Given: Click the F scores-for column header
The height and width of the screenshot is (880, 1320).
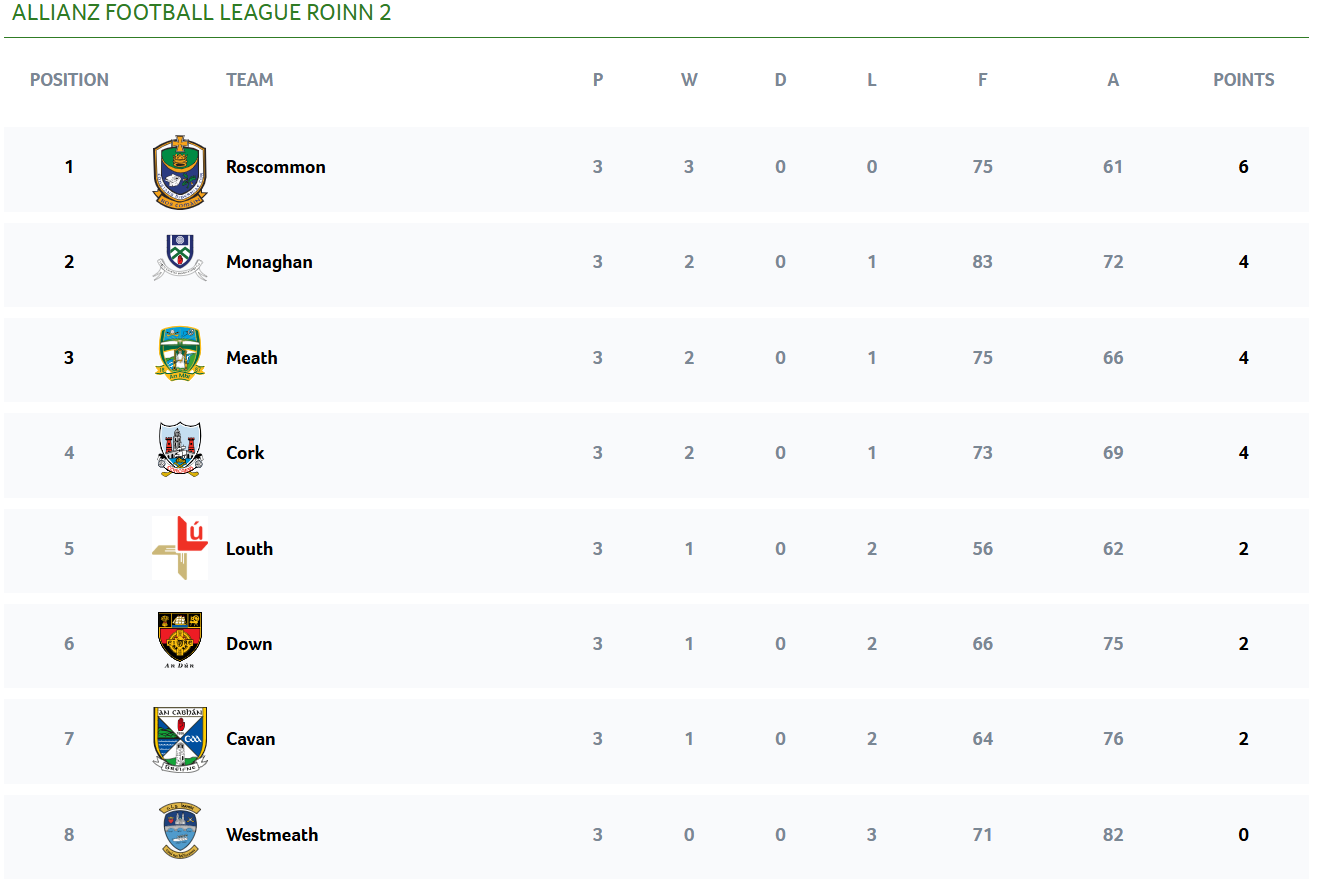Looking at the screenshot, I should point(982,80).
